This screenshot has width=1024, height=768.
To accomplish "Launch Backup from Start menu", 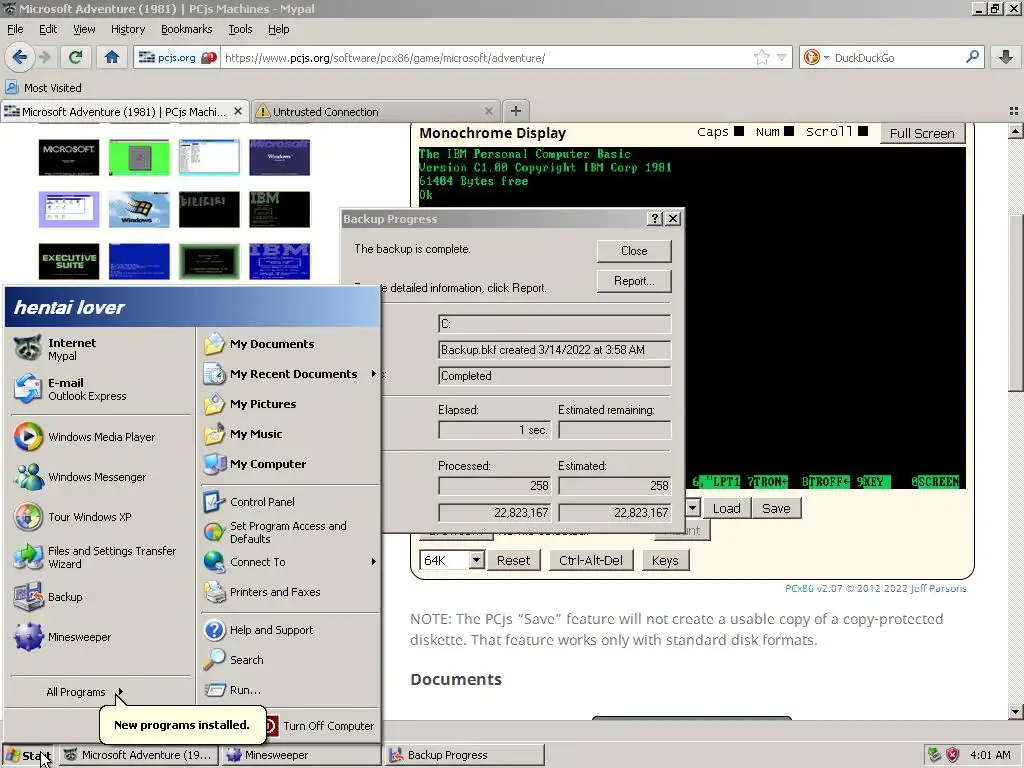I will (101, 597).
